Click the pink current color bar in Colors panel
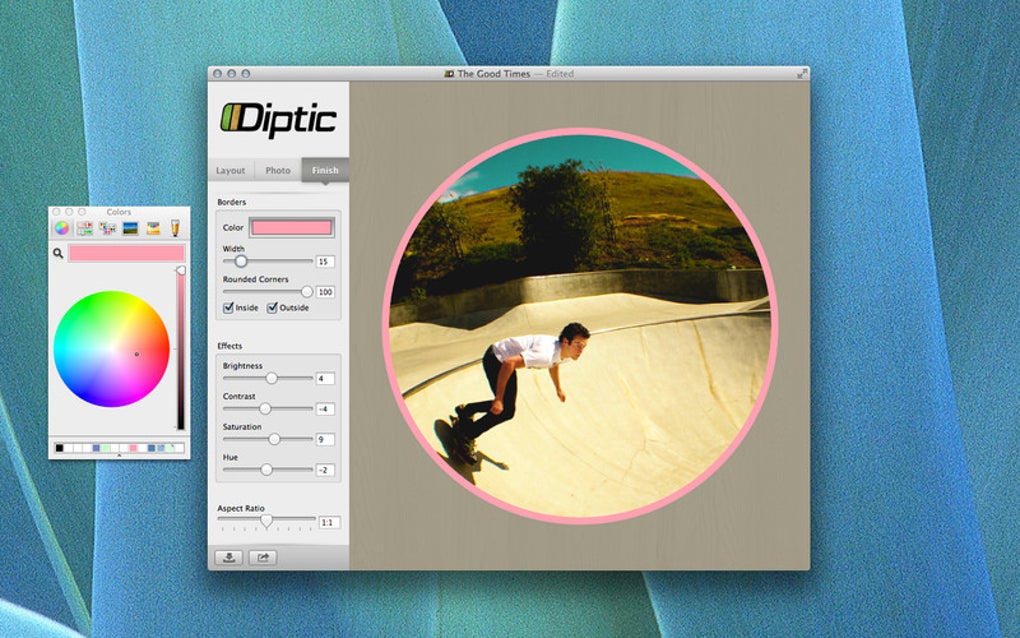Viewport: 1020px width, 638px height. click(x=127, y=253)
